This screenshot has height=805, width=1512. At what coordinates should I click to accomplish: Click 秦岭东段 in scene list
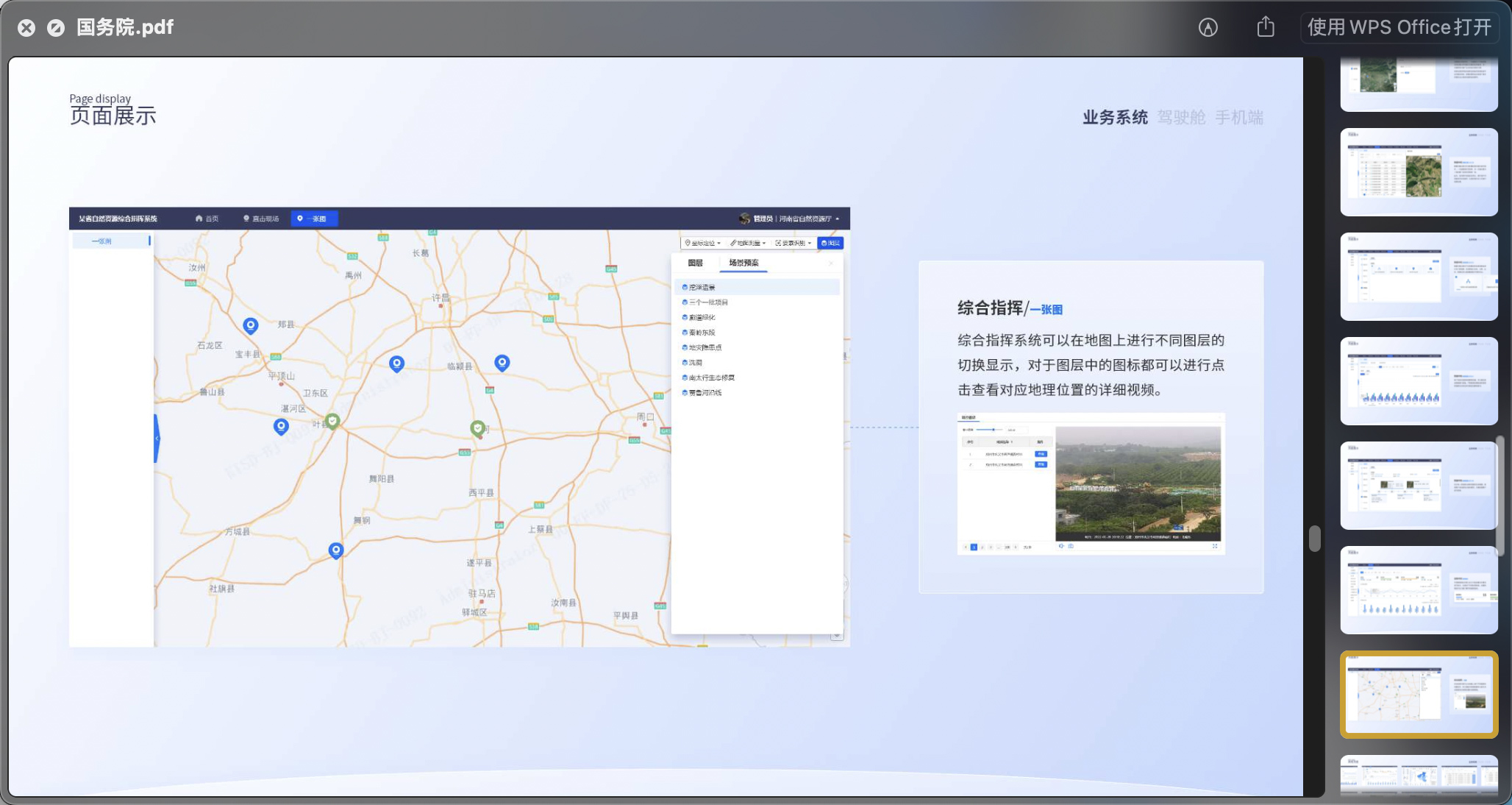tap(702, 333)
